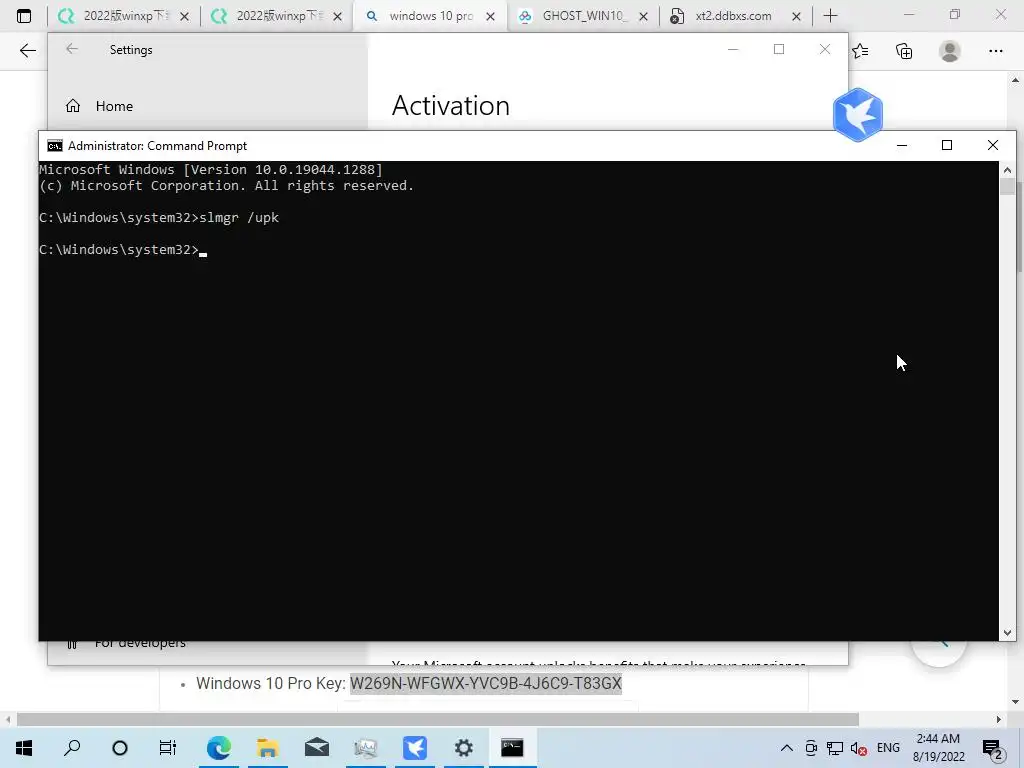Open the Edge tab actions menu icon
The width and height of the screenshot is (1024, 768).
tap(24, 16)
